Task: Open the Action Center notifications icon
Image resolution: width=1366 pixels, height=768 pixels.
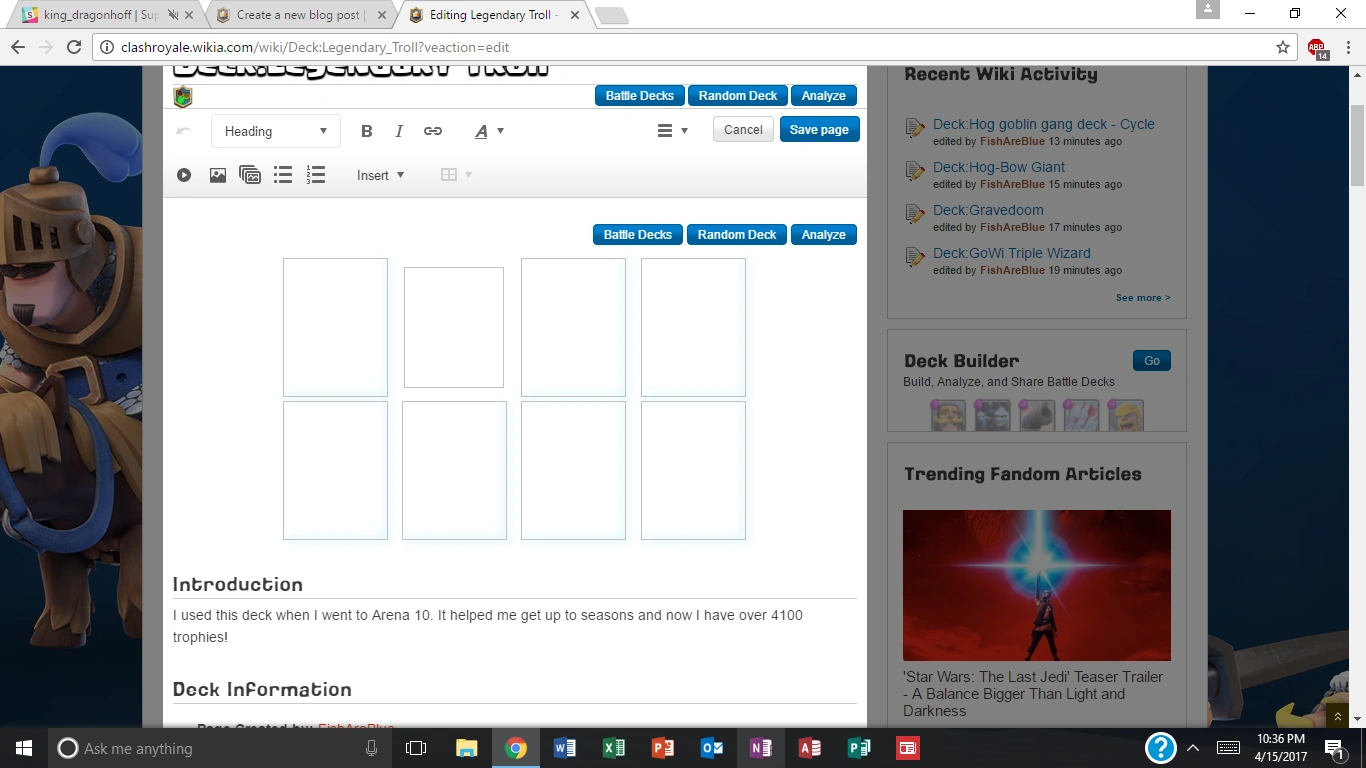Action: (1334, 748)
